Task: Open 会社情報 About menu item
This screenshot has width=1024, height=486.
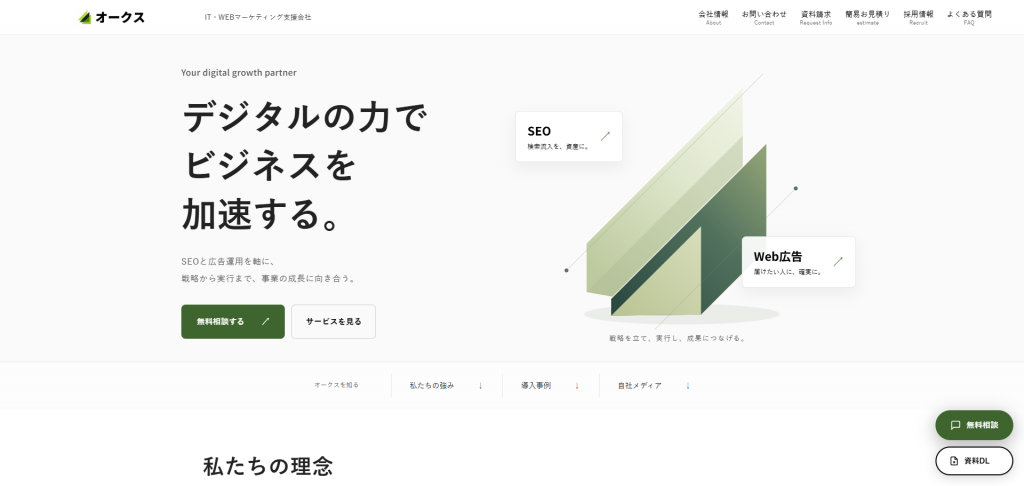Action: [713, 18]
